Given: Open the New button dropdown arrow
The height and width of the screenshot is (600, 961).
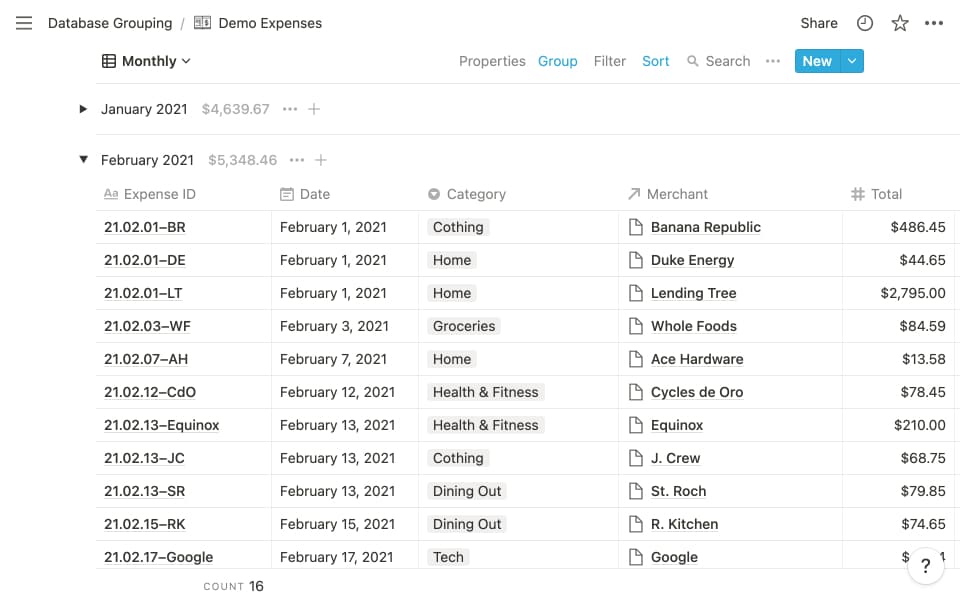Looking at the screenshot, I should coord(850,61).
